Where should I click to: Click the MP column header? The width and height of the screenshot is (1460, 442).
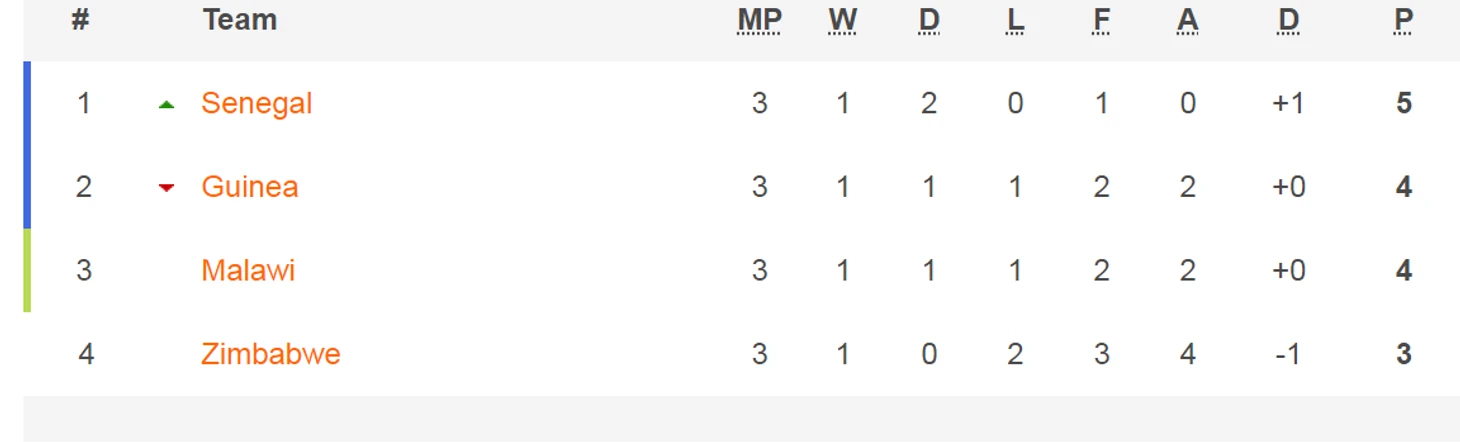click(x=759, y=20)
